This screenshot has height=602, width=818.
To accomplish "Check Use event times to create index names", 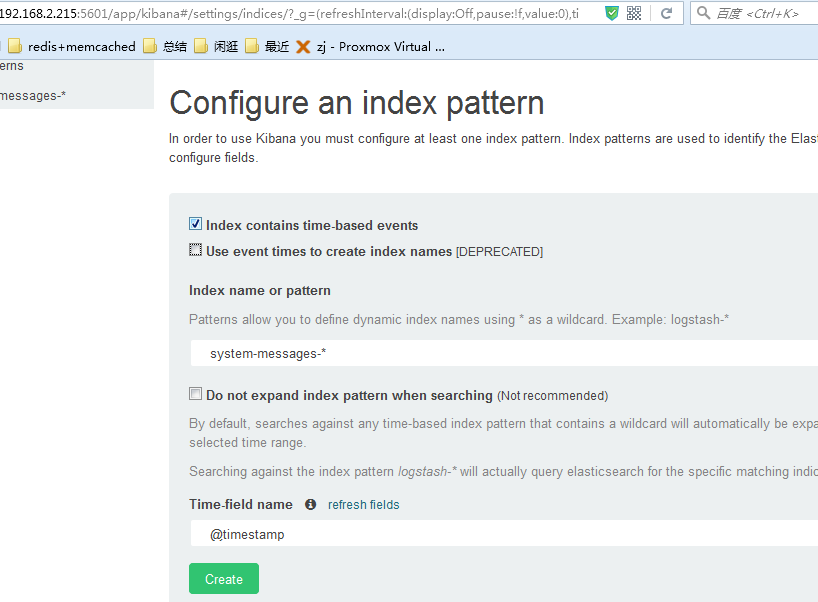I will (x=195, y=250).
